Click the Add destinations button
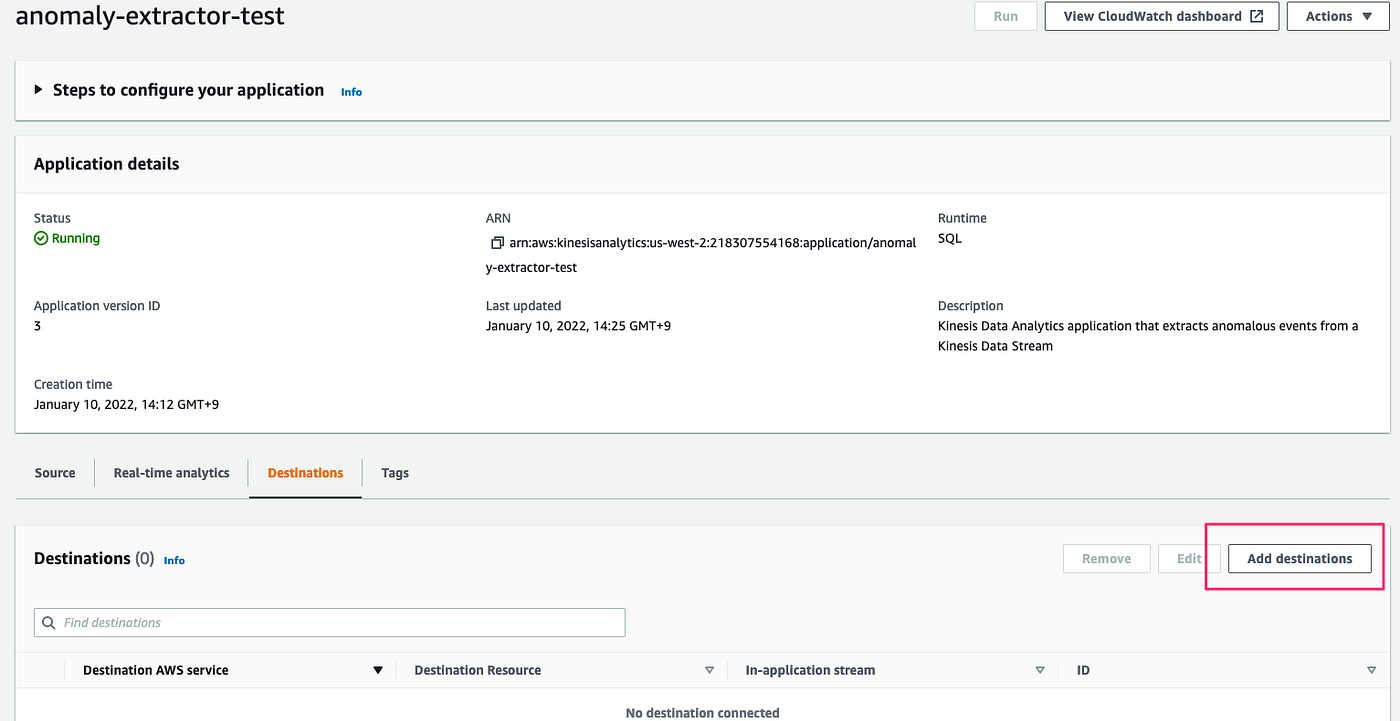The image size is (1400, 721). (1300, 559)
